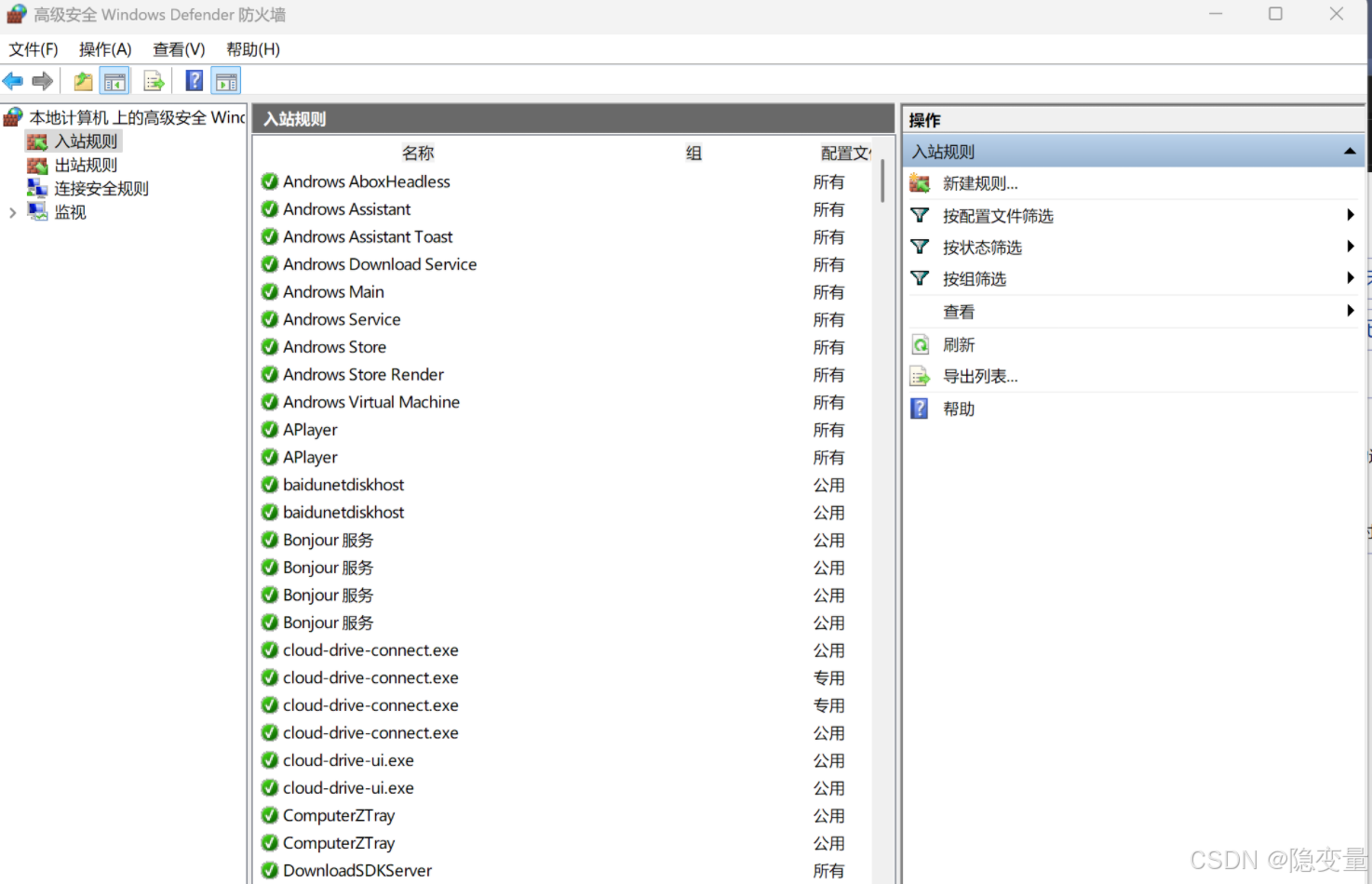
Task: Sort by the 组 column header
Action: click(x=693, y=153)
